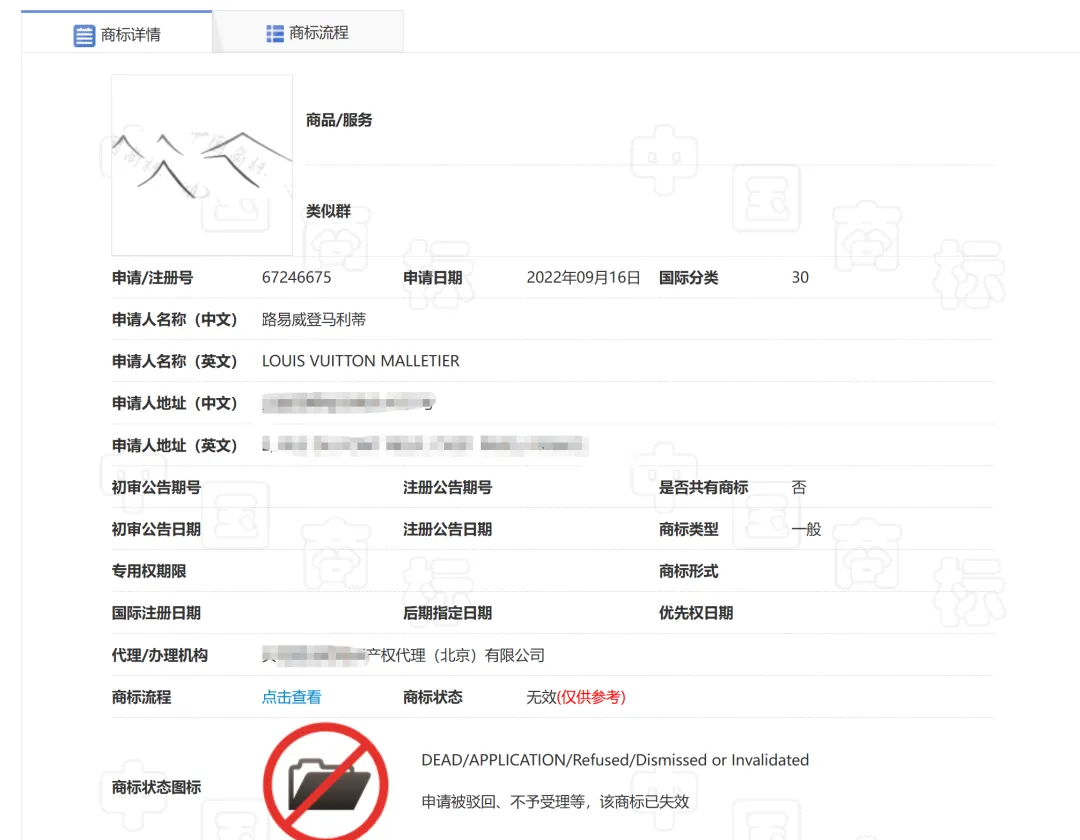
Task: Select the registration number 67246675
Action: [x=296, y=277]
